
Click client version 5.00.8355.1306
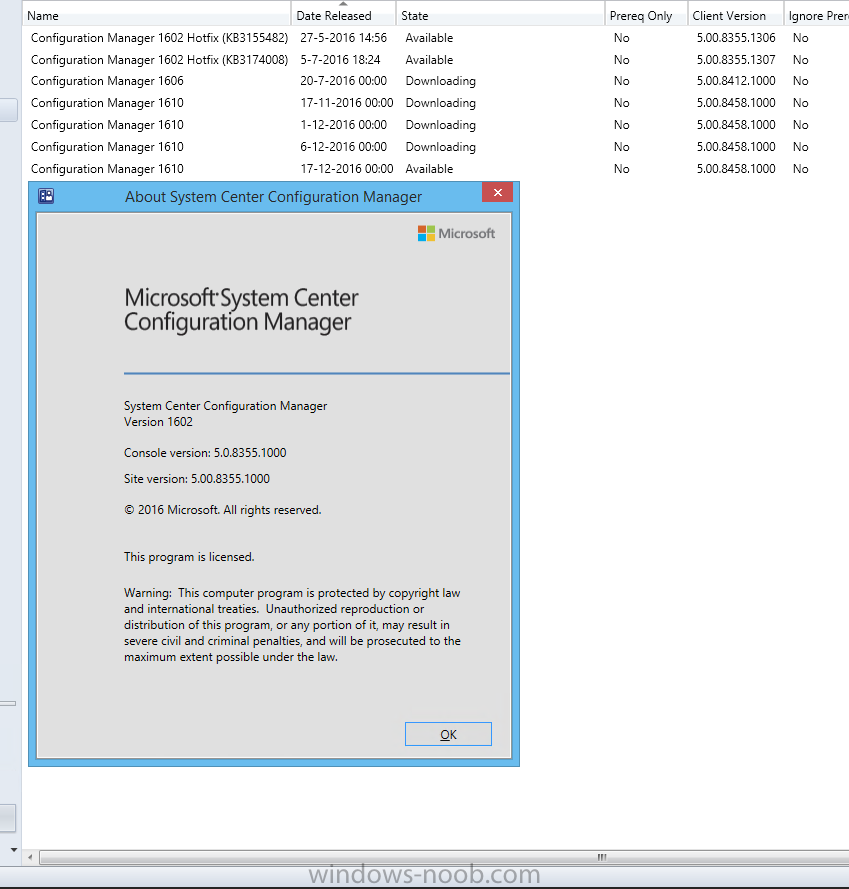[736, 38]
